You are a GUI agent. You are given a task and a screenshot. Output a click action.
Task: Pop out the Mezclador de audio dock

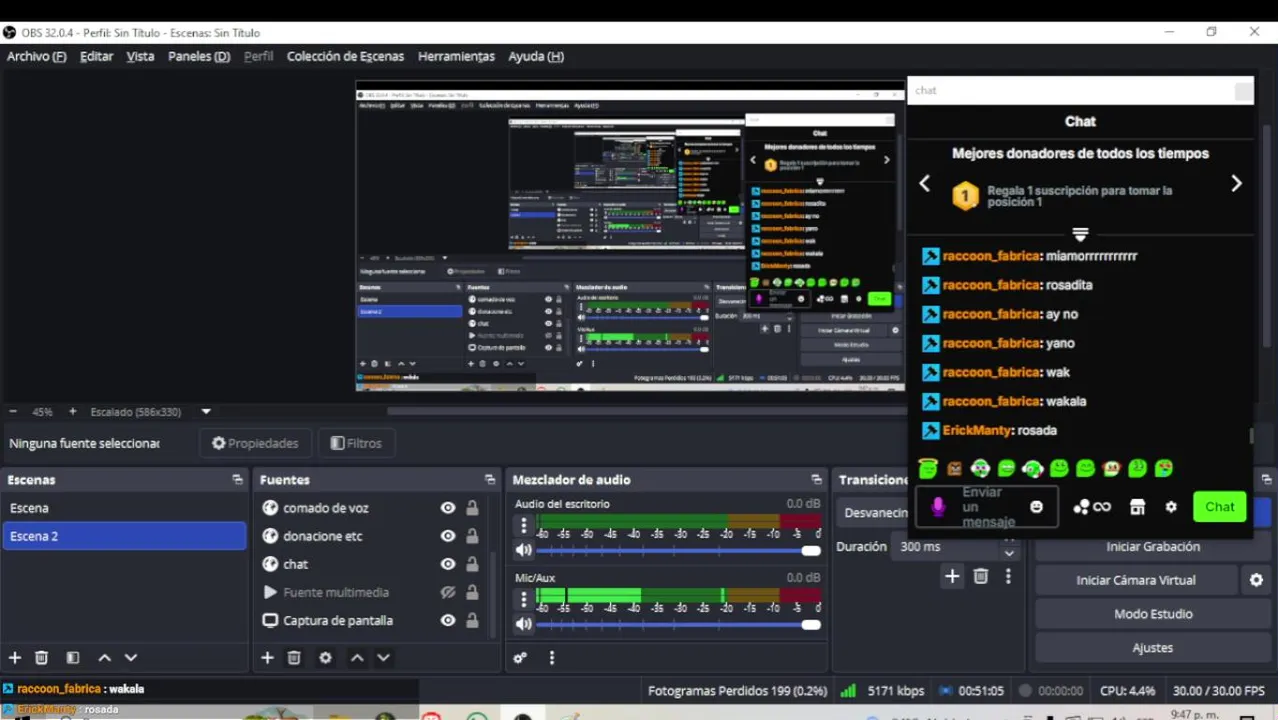(x=816, y=479)
